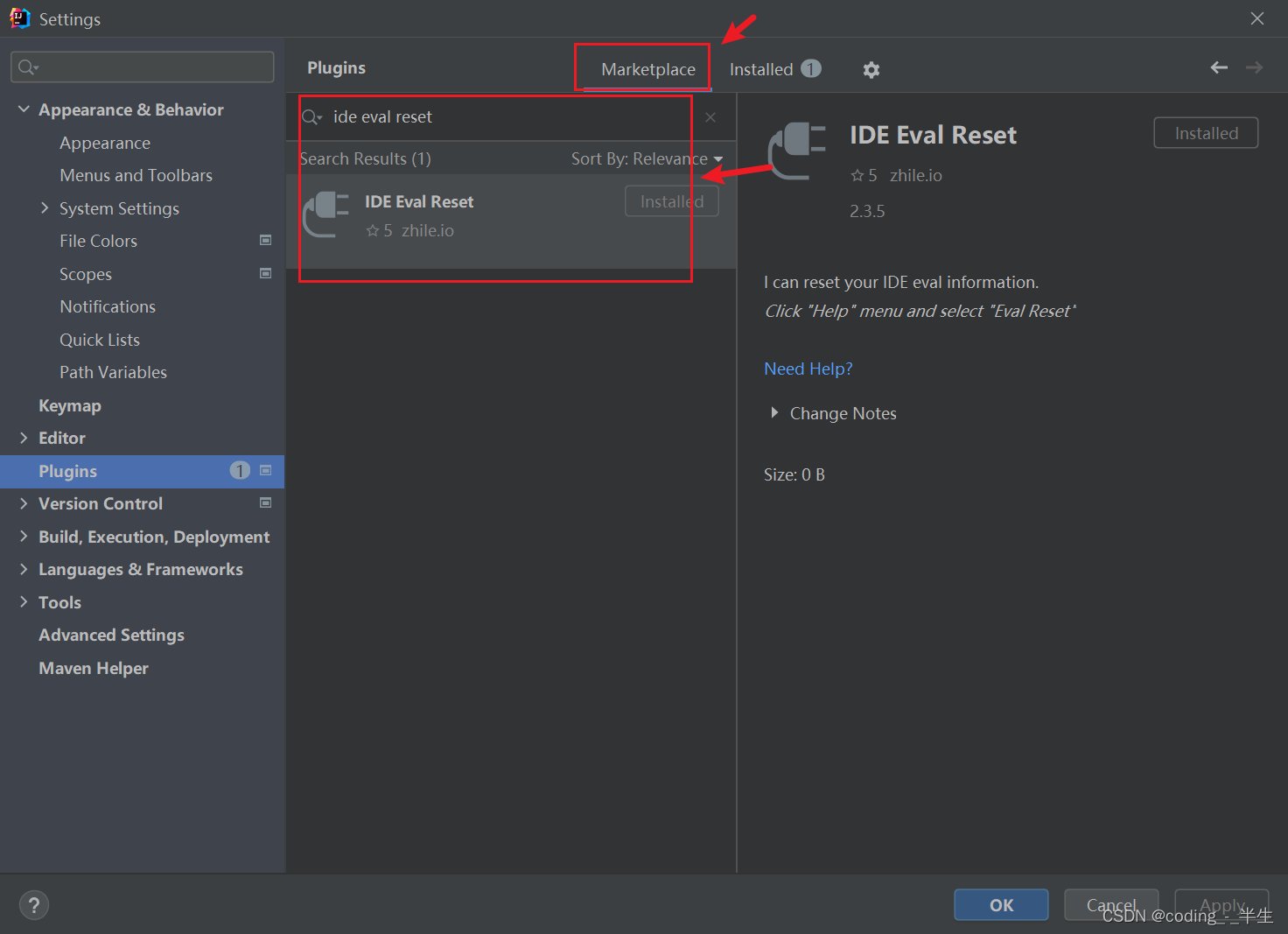
Task: Select Scopes in the tree
Action: pyautogui.click(x=86, y=274)
